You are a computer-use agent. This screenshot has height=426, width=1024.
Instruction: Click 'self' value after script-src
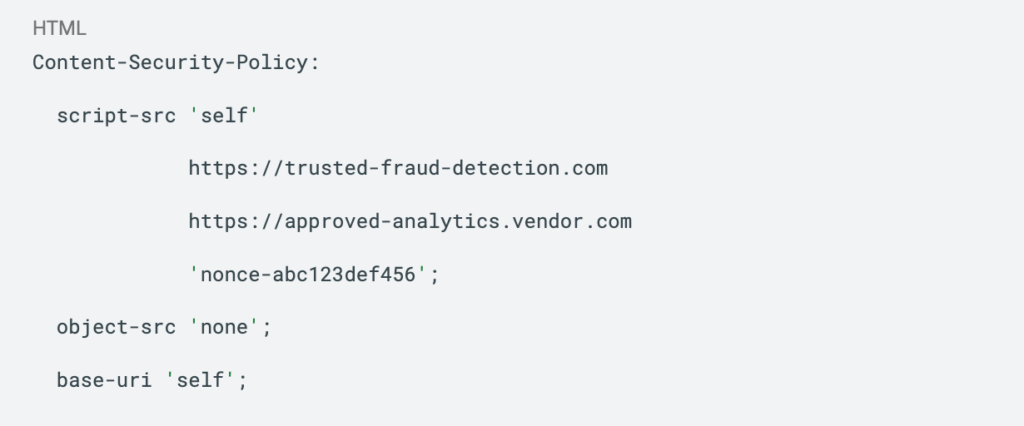pos(223,115)
